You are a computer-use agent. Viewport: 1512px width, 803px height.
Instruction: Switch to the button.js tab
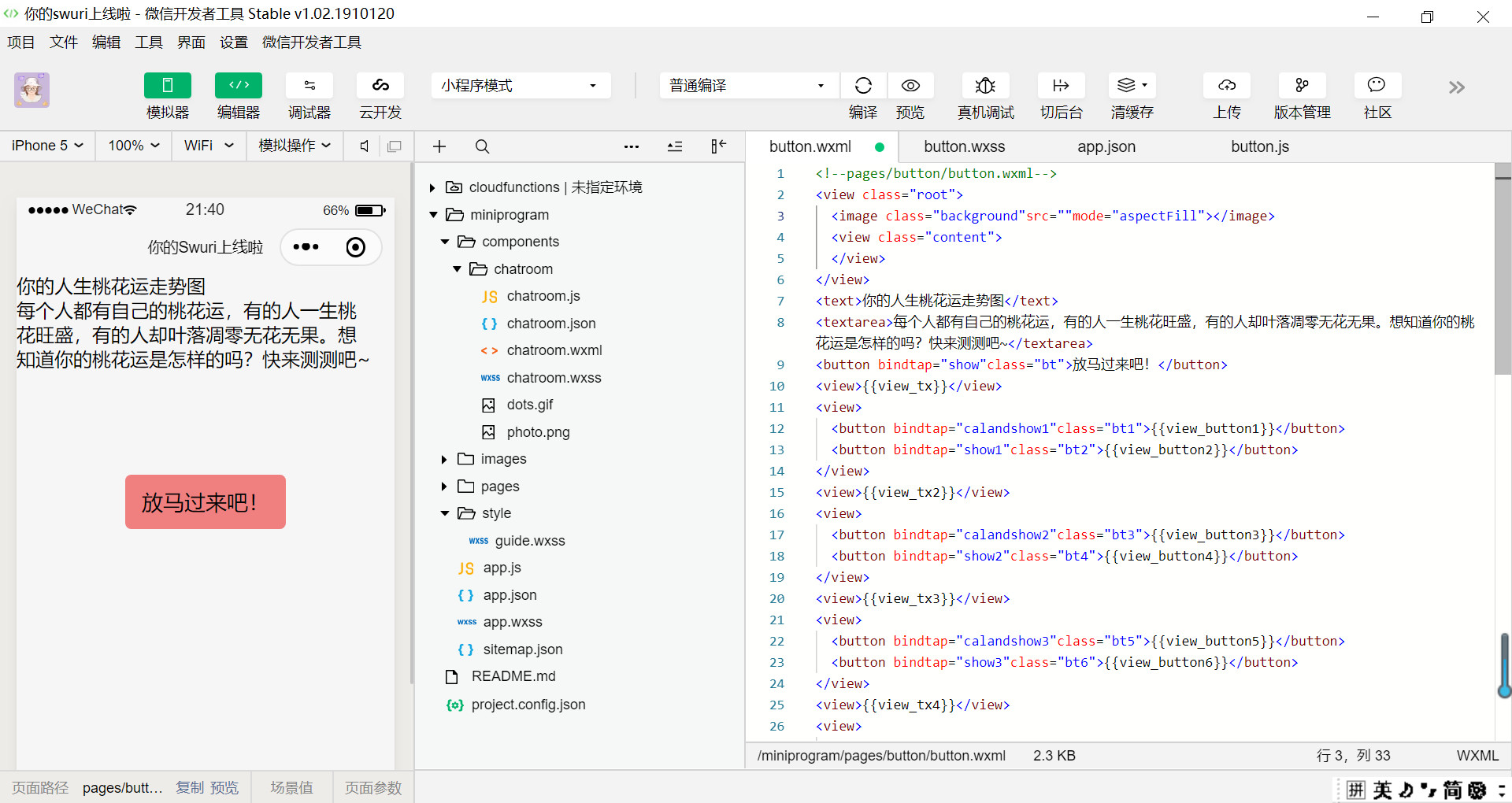pyautogui.click(x=1259, y=146)
